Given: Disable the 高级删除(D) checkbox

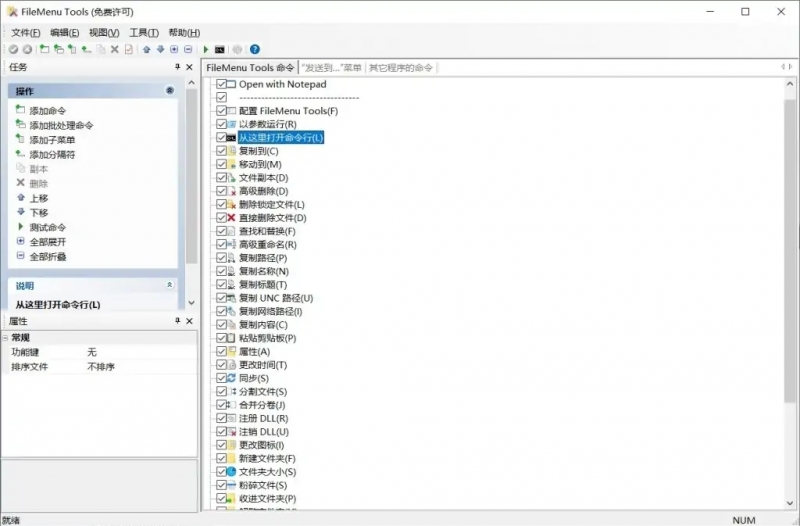Looking at the screenshot, I should click(221, 191).
